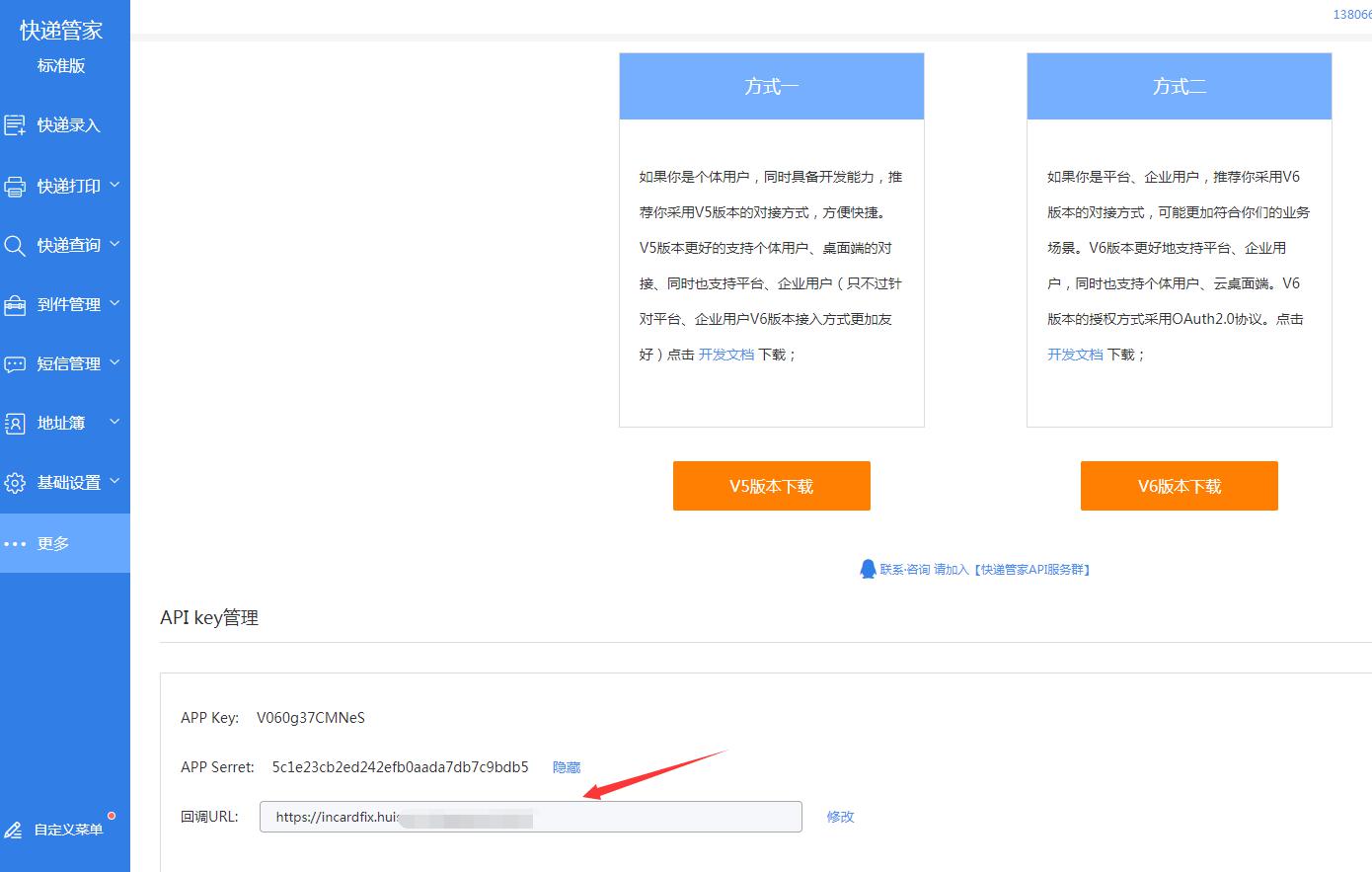Click the 短信管理 message bubble icon
The image size is (1372, 872).
tap(15, 364)
